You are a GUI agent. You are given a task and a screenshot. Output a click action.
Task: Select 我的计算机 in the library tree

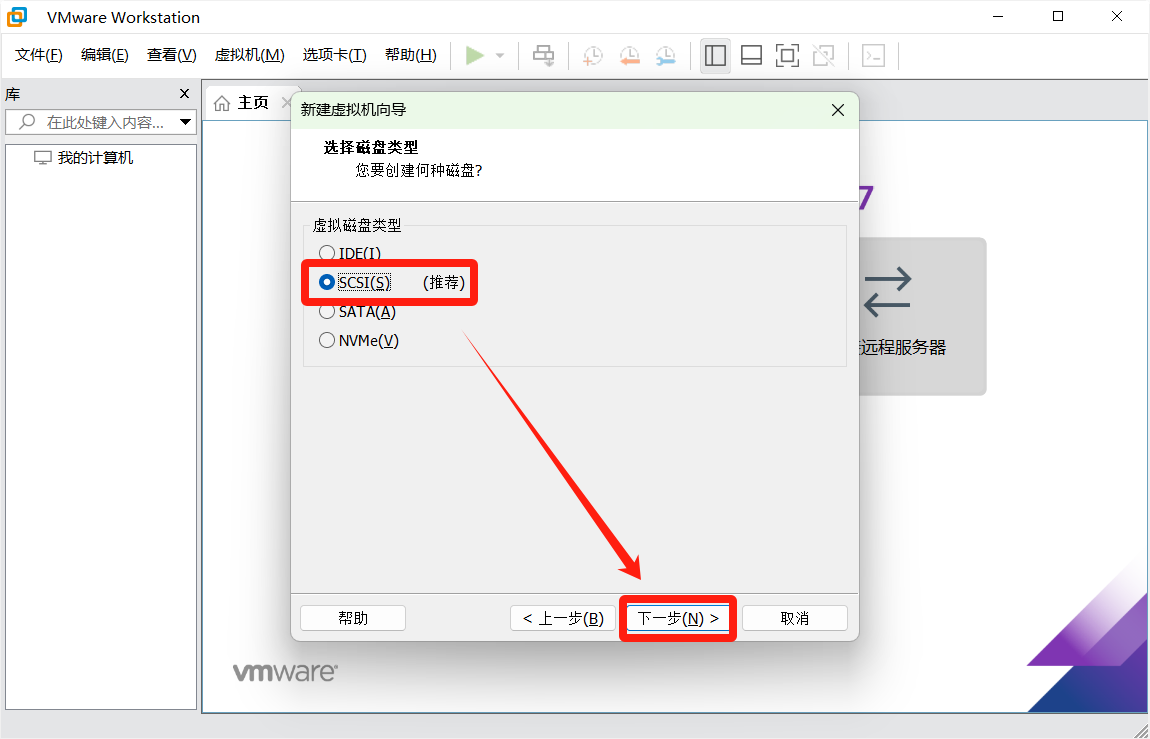coord(94,158)
